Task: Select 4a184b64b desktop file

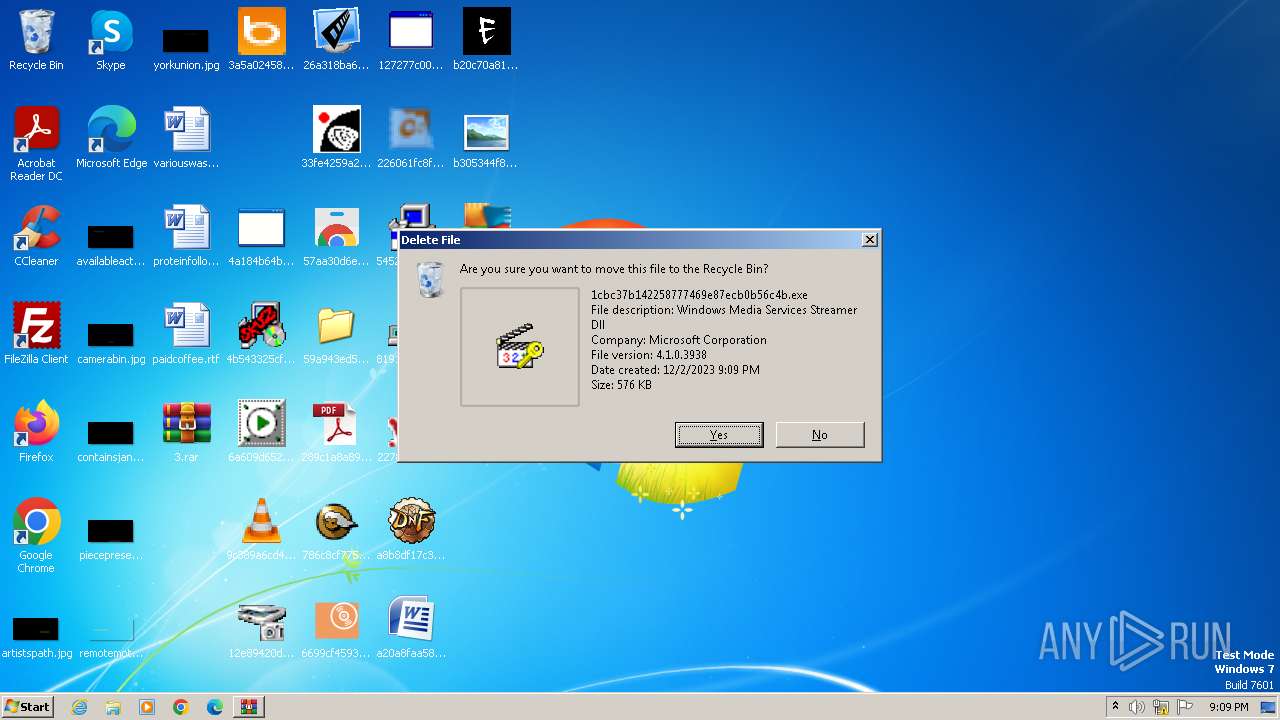Action: click(x=261, y=236)
